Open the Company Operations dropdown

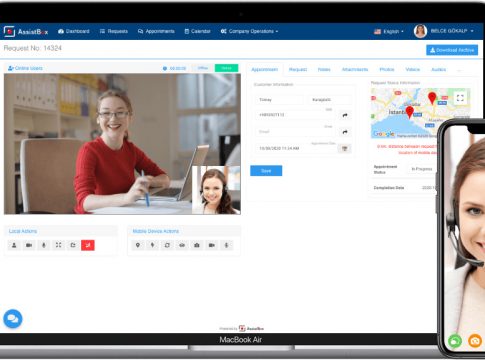pos(249,31)
